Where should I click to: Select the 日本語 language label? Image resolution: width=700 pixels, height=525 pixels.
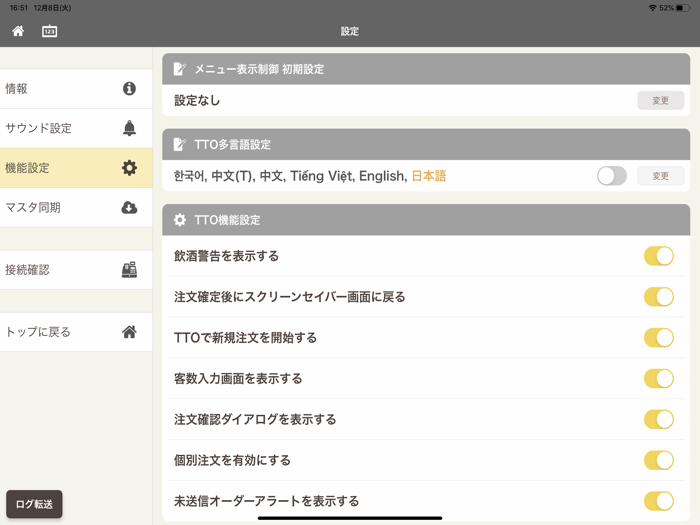tap(429, 176)
